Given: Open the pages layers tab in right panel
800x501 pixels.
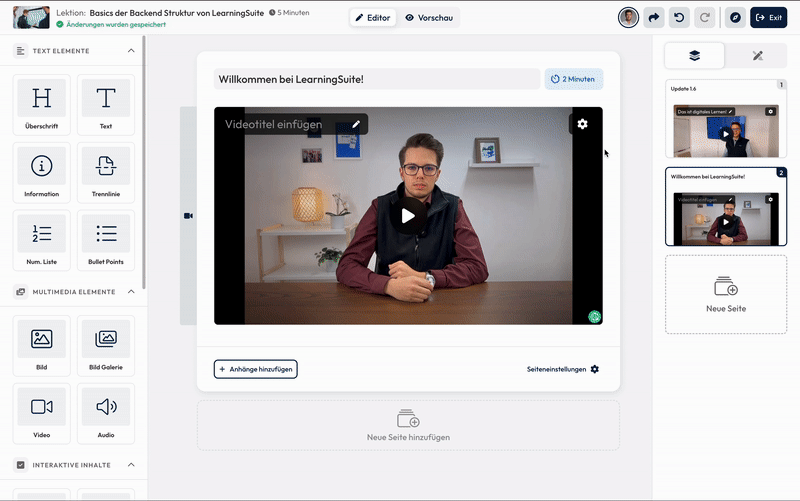Looking at the screenshot, I should tap(694, 55).
